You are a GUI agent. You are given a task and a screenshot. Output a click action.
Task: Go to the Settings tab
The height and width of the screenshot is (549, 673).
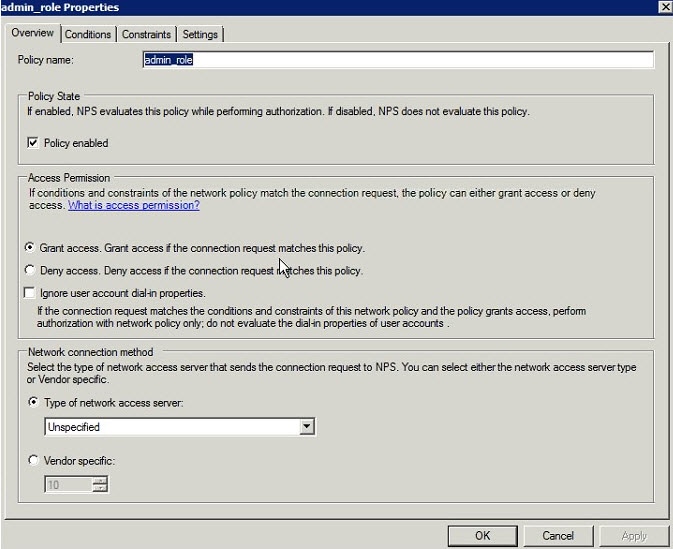tap(200, 34)
